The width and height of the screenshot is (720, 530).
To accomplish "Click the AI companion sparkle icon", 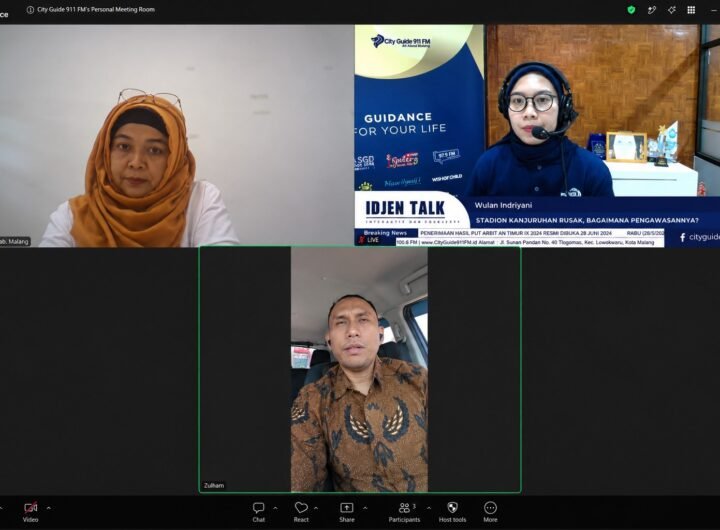I will [672, 10].
